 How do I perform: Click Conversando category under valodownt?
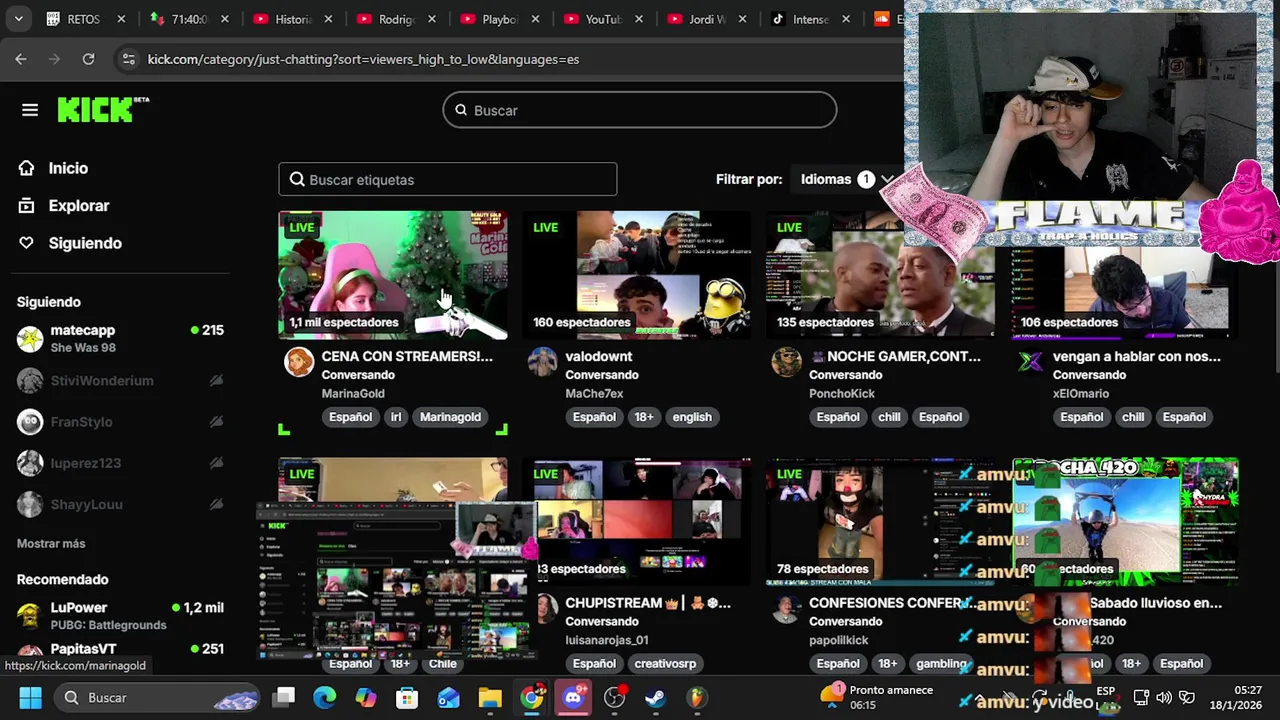click(602, 375)
